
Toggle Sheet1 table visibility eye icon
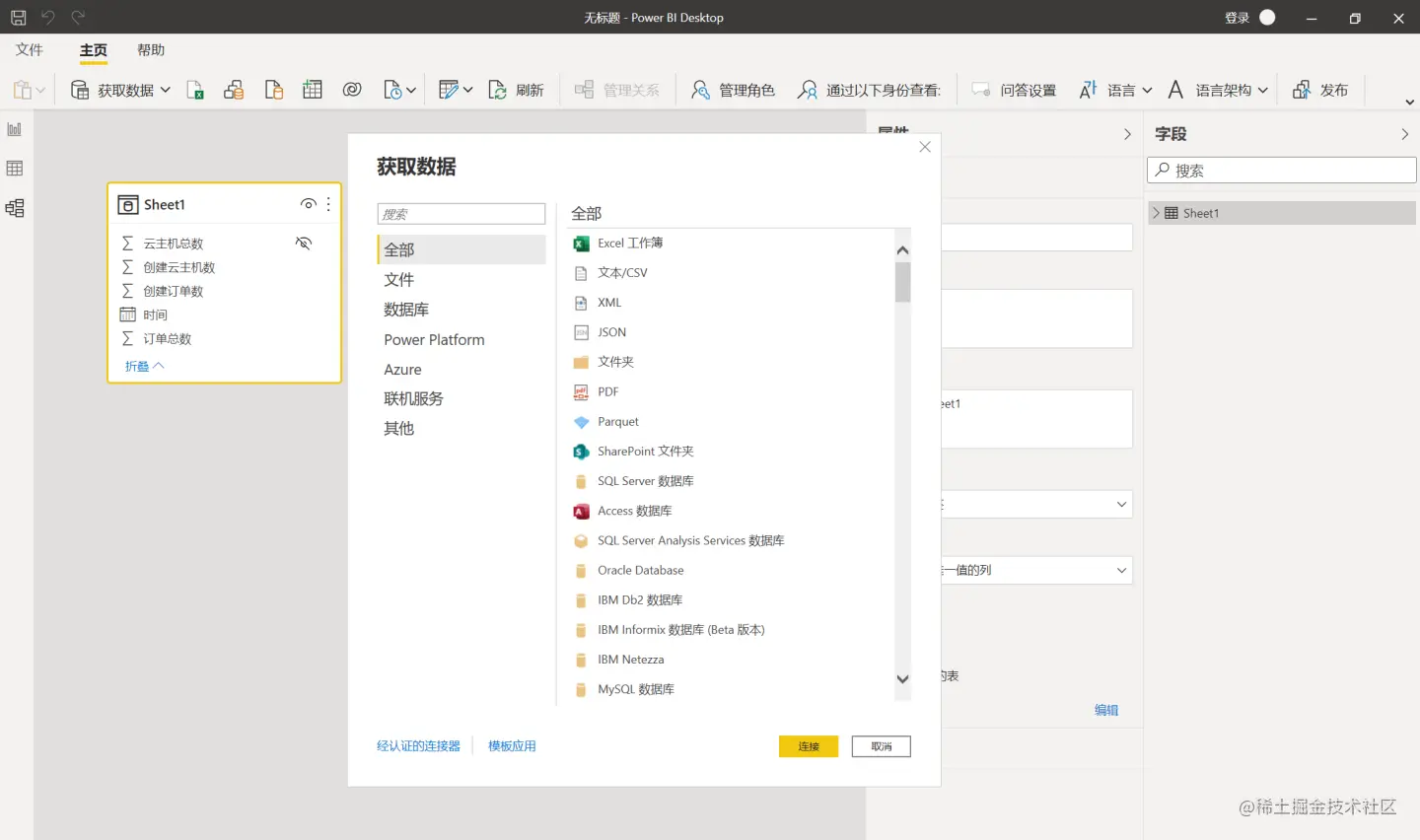click(x=309, y=204)
